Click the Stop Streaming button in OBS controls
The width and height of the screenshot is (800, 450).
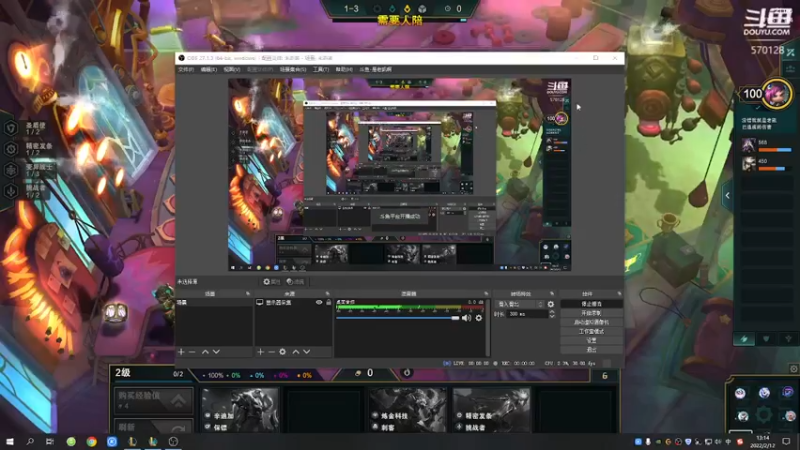pos(591,304)
